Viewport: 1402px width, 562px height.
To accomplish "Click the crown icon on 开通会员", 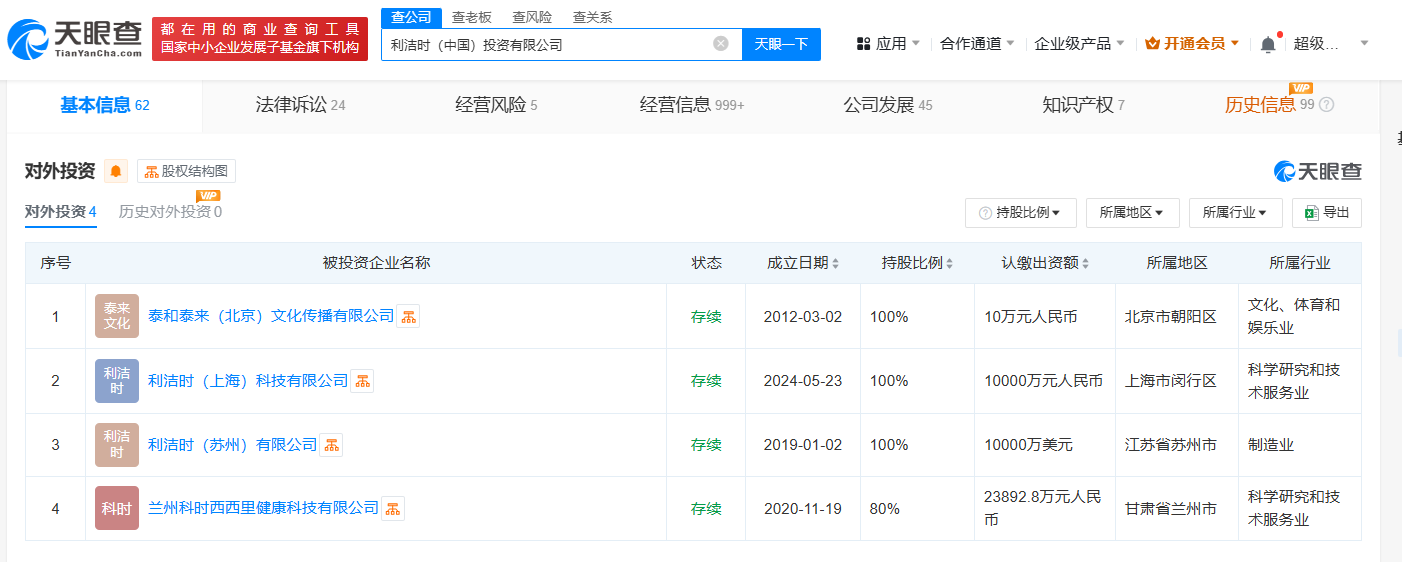I will coord(1152,44).
